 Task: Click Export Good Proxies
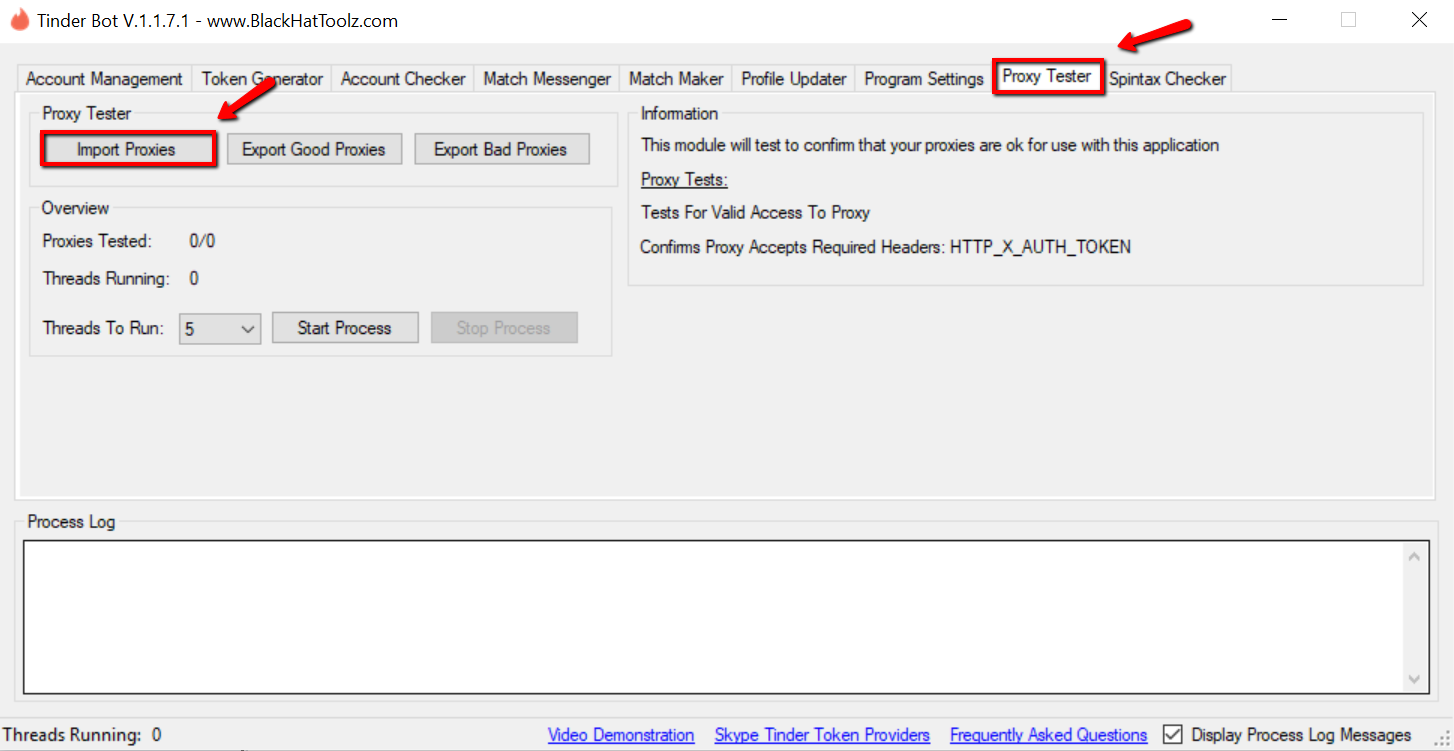pyautogui.click(x=314, y=149)
